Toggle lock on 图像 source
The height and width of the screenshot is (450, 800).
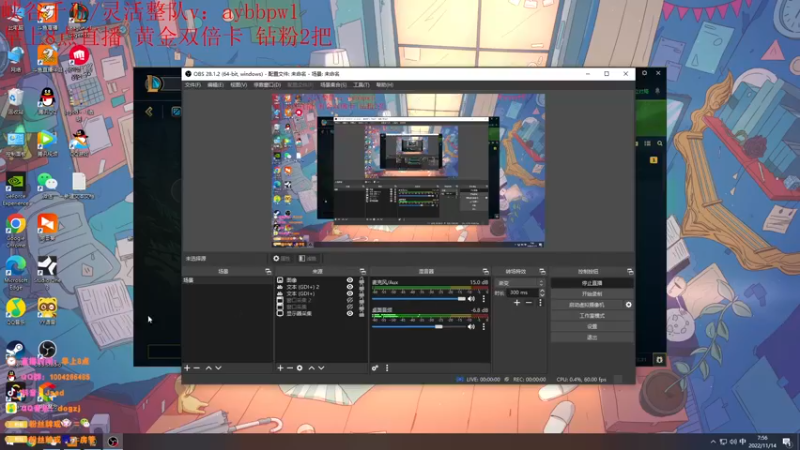[x=362, y=280]
